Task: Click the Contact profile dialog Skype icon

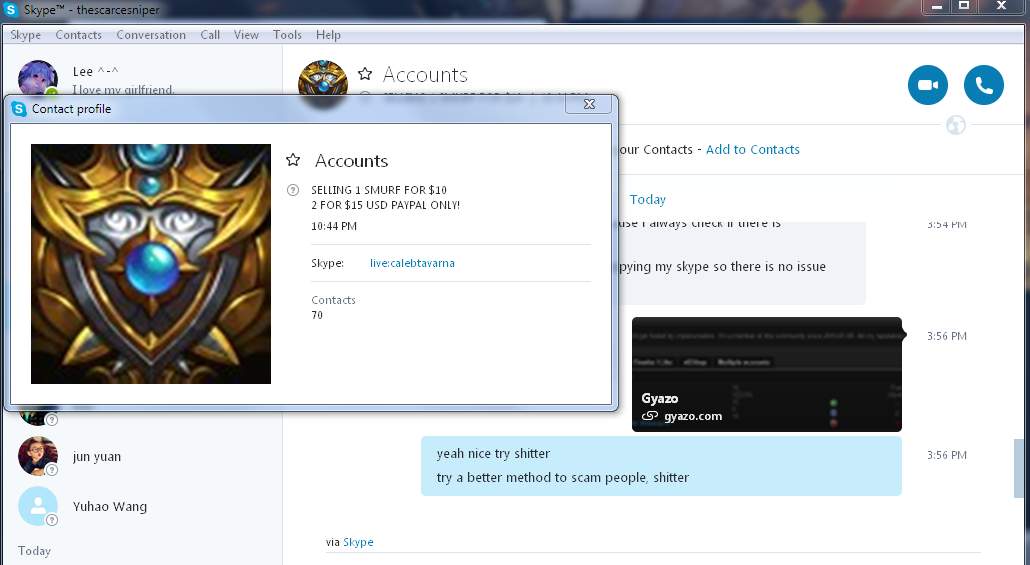Action: [19, 109]
